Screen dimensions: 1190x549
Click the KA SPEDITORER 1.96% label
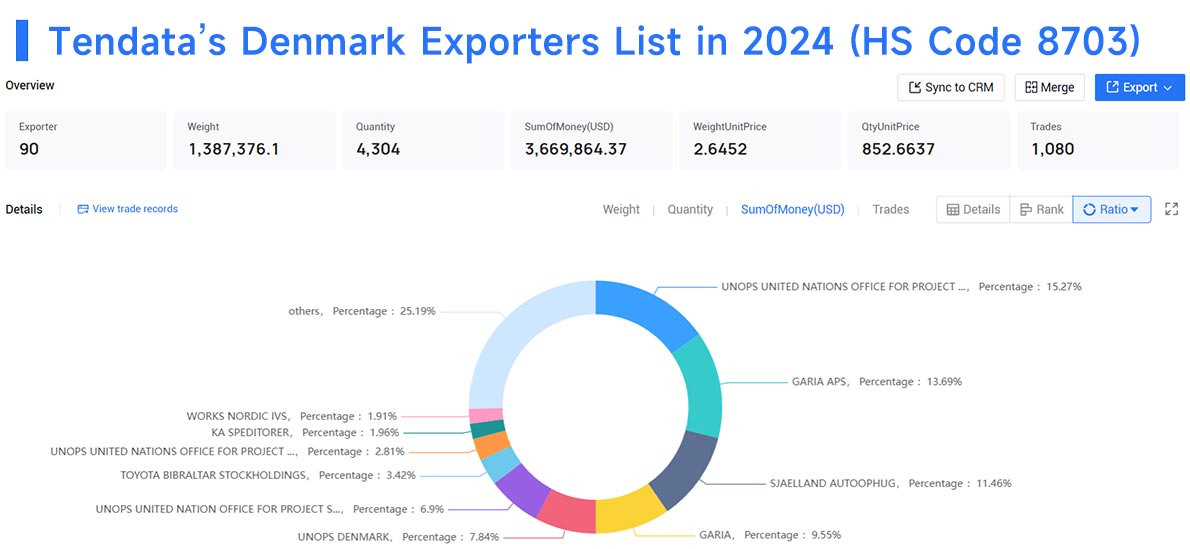(305, 433)
